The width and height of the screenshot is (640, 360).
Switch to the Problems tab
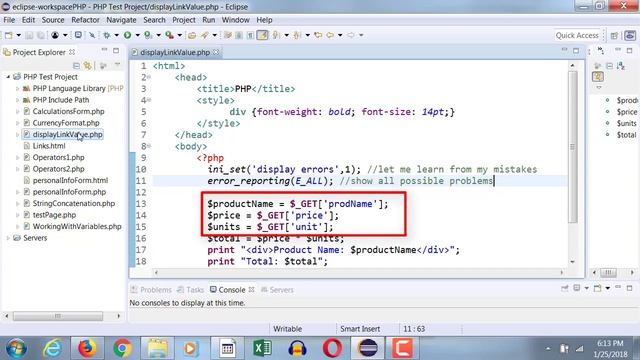[151, 289]
